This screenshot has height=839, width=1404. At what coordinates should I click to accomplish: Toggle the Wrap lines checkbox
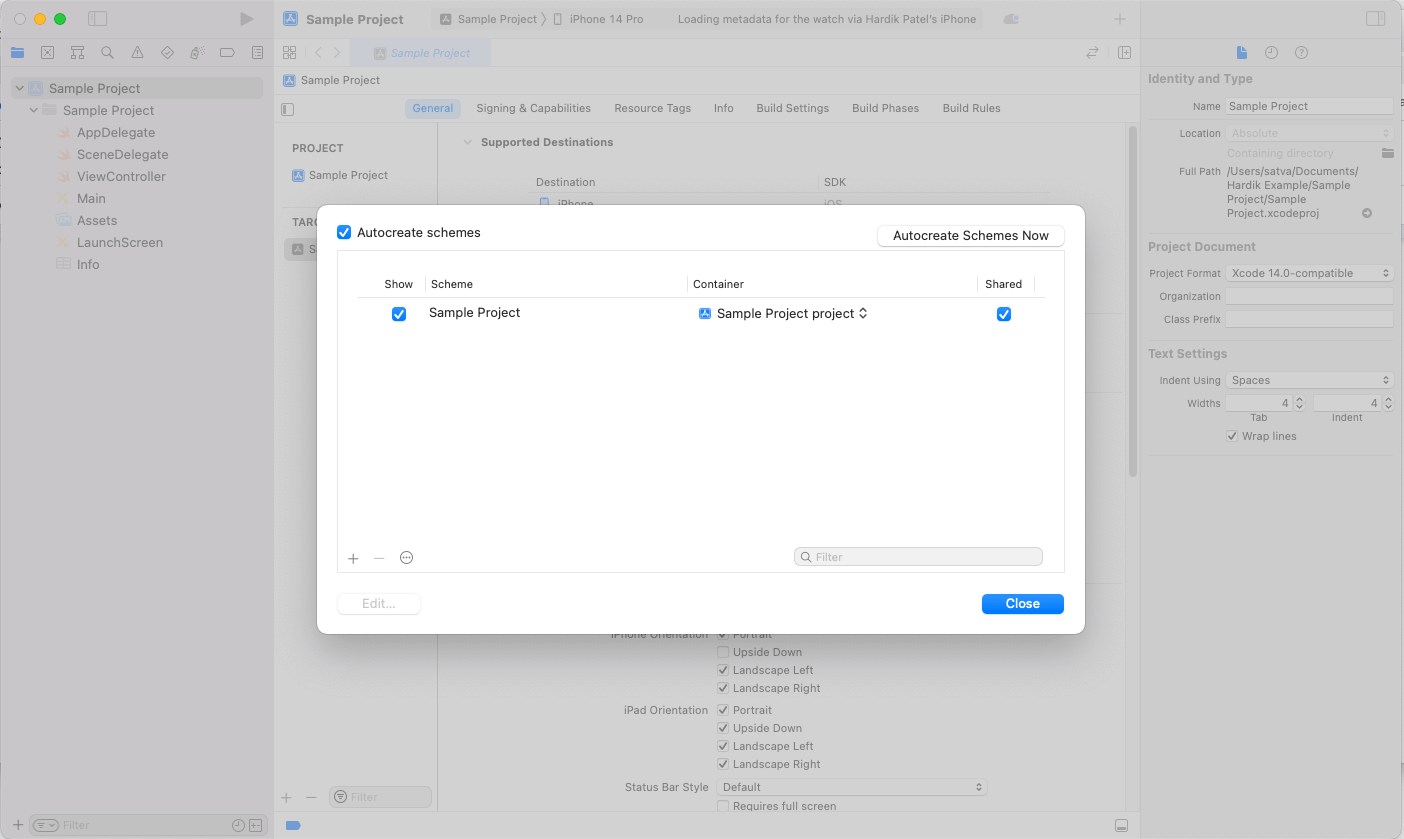click(1232, 436)
